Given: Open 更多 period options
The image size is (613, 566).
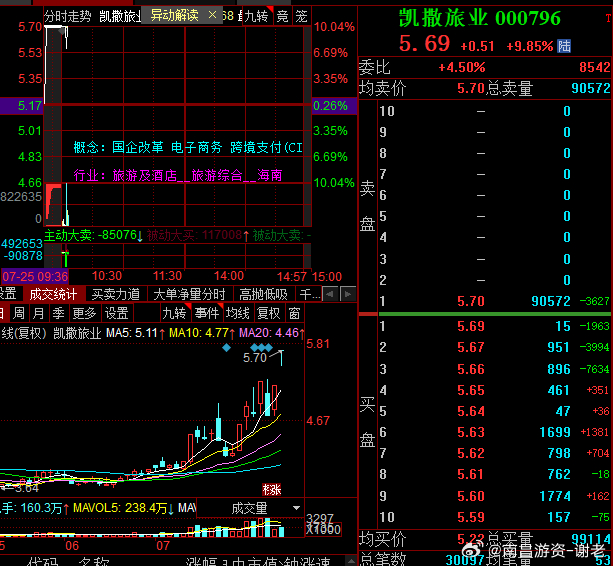Looking at the screenshot, I should (x=84, y=313).
